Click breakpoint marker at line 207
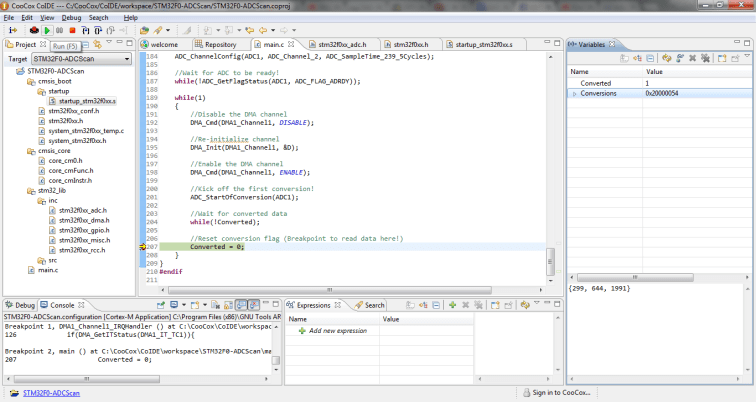The width and height of the screenshot is (756, 402). pos(143,247)
